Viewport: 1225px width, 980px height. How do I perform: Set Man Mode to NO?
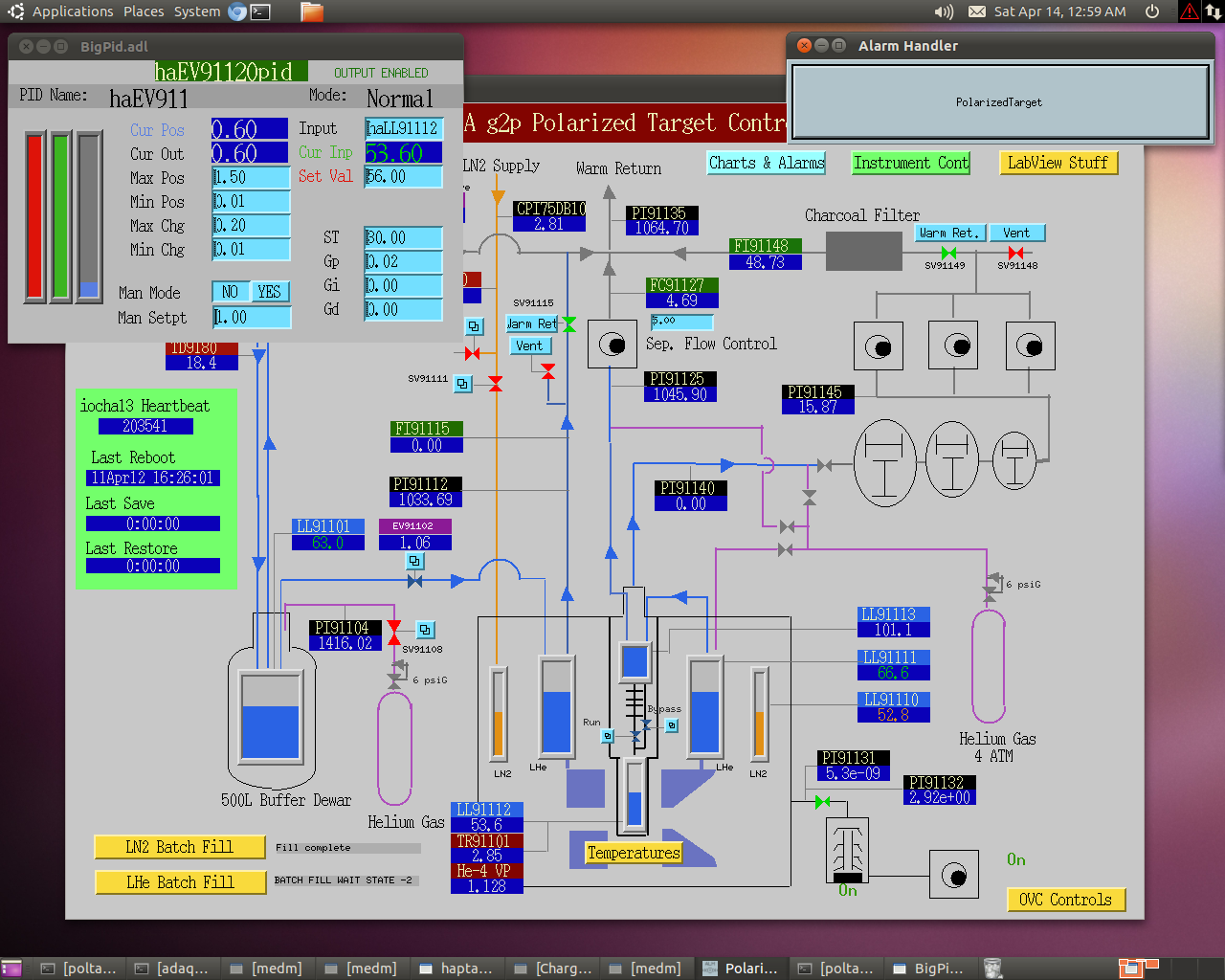[x=231, y=292]
